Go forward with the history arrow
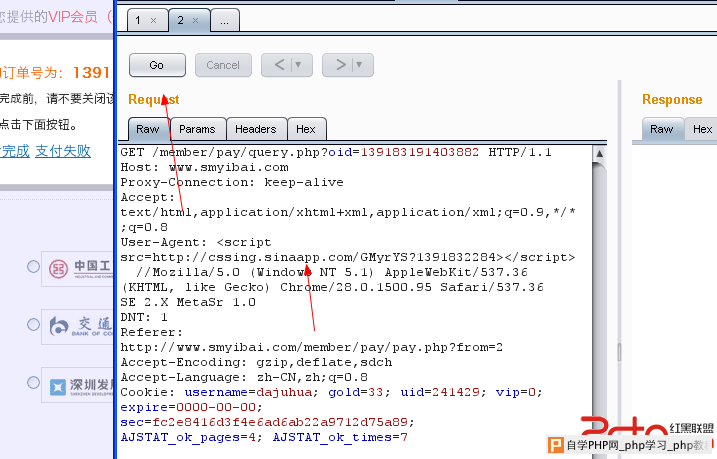This screenshot has width=717, height=459. [x=341, y=65]
